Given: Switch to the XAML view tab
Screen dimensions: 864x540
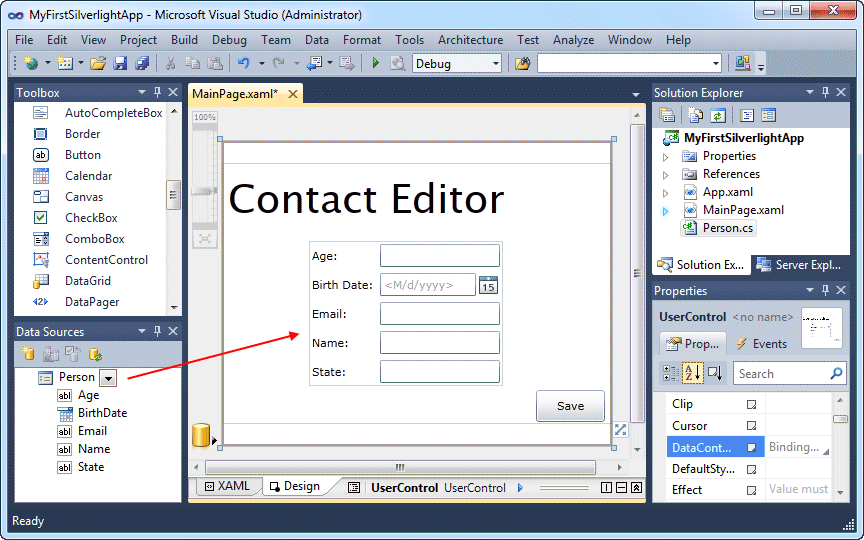Looking at the screenshot, I should [227, 486].
